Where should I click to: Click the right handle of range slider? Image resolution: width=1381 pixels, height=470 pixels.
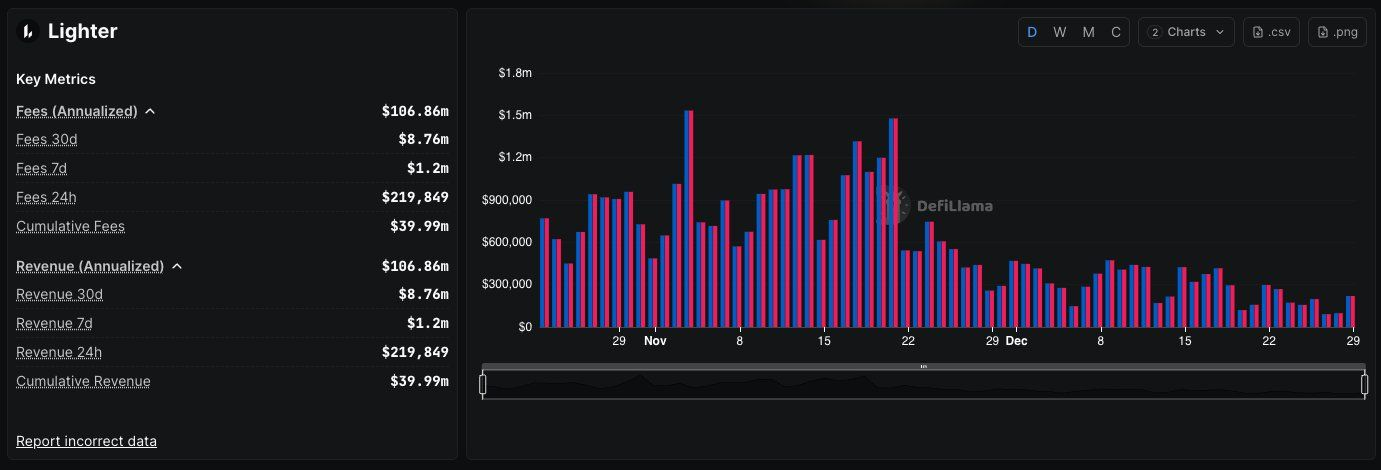tap(1364, 384)
